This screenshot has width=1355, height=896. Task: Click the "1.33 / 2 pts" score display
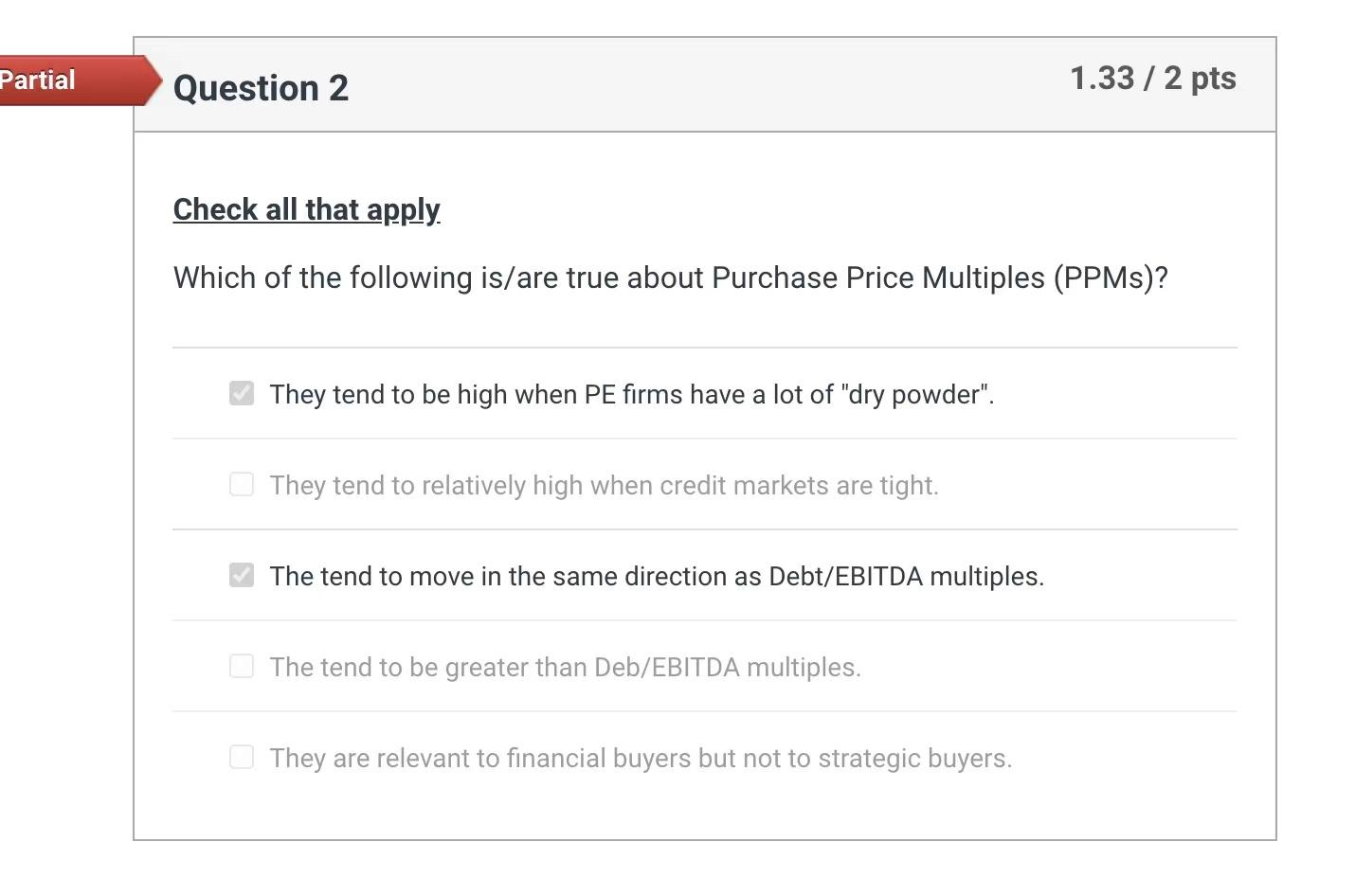(x=1152, y=78)
